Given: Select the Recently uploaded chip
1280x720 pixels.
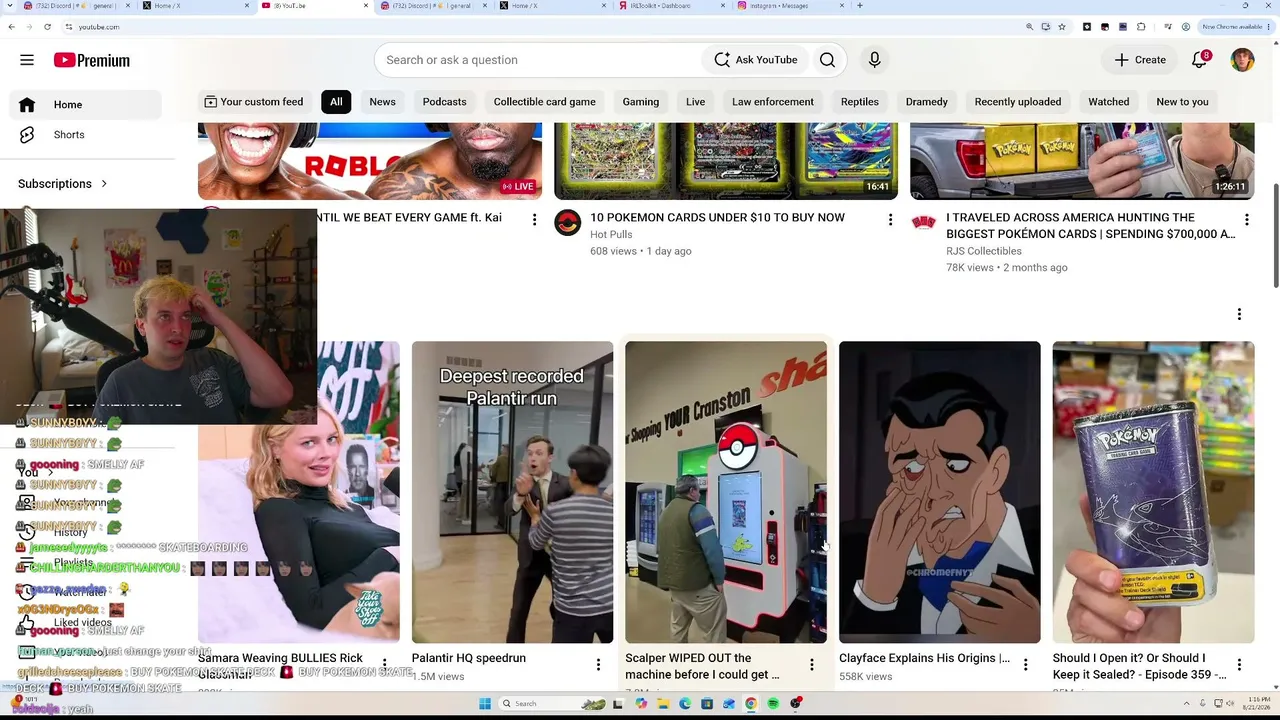Looking at the screenshot, I should [1018, 102].
